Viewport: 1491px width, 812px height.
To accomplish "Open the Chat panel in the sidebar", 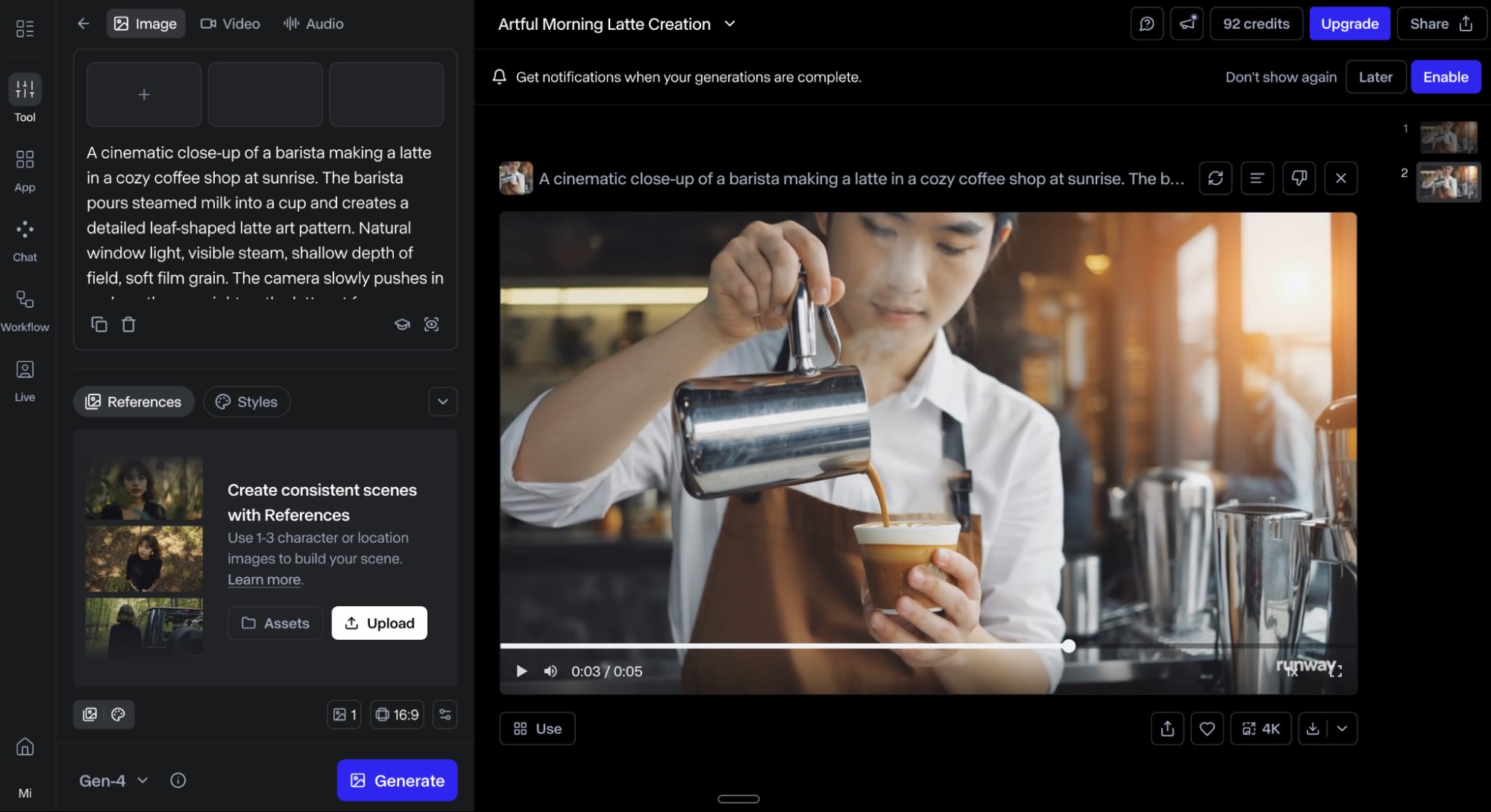I will tap(25, 237).
